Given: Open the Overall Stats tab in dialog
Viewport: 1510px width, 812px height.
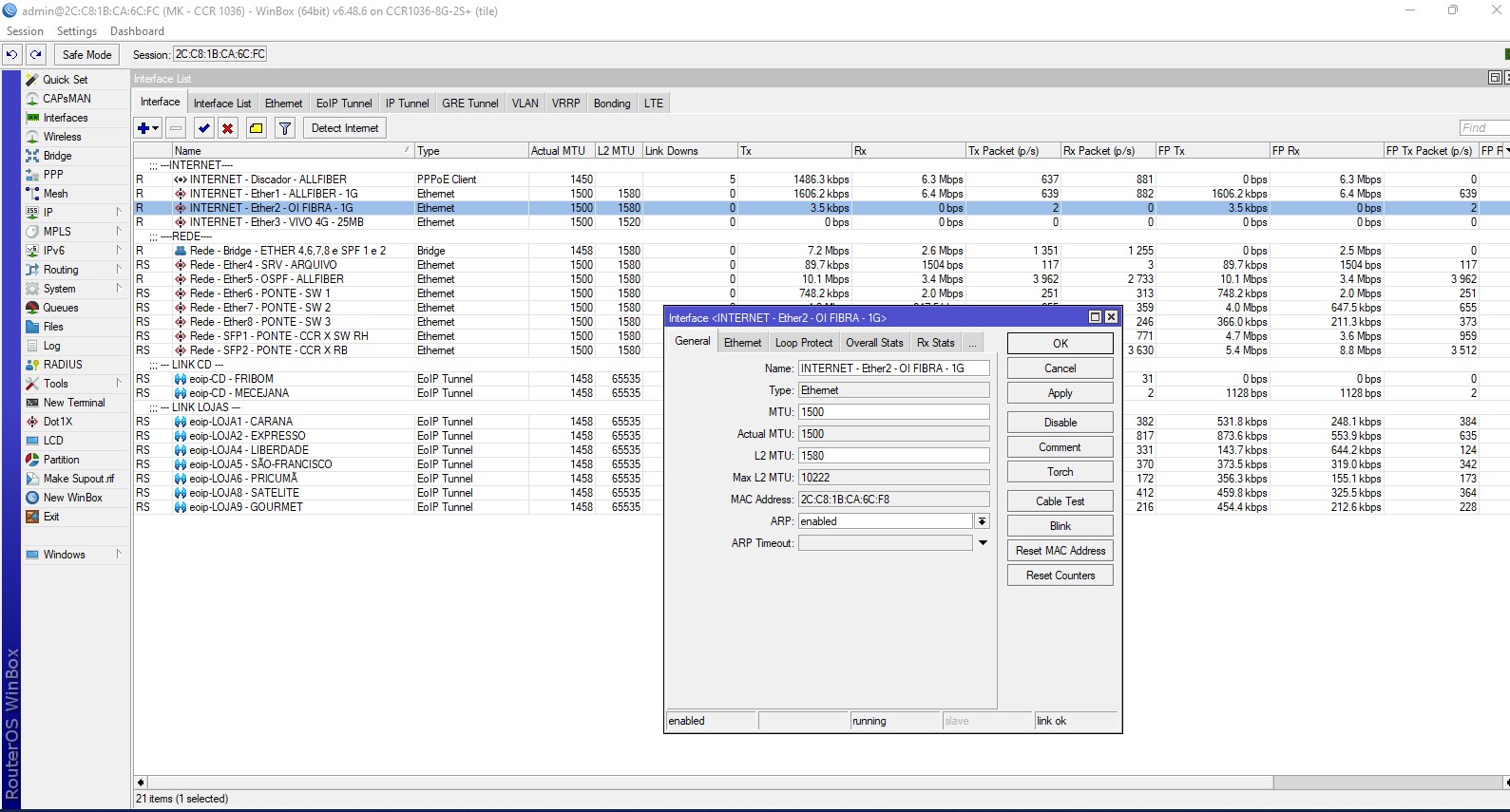Looking at the screenshot, I should (x=874, y=343).
